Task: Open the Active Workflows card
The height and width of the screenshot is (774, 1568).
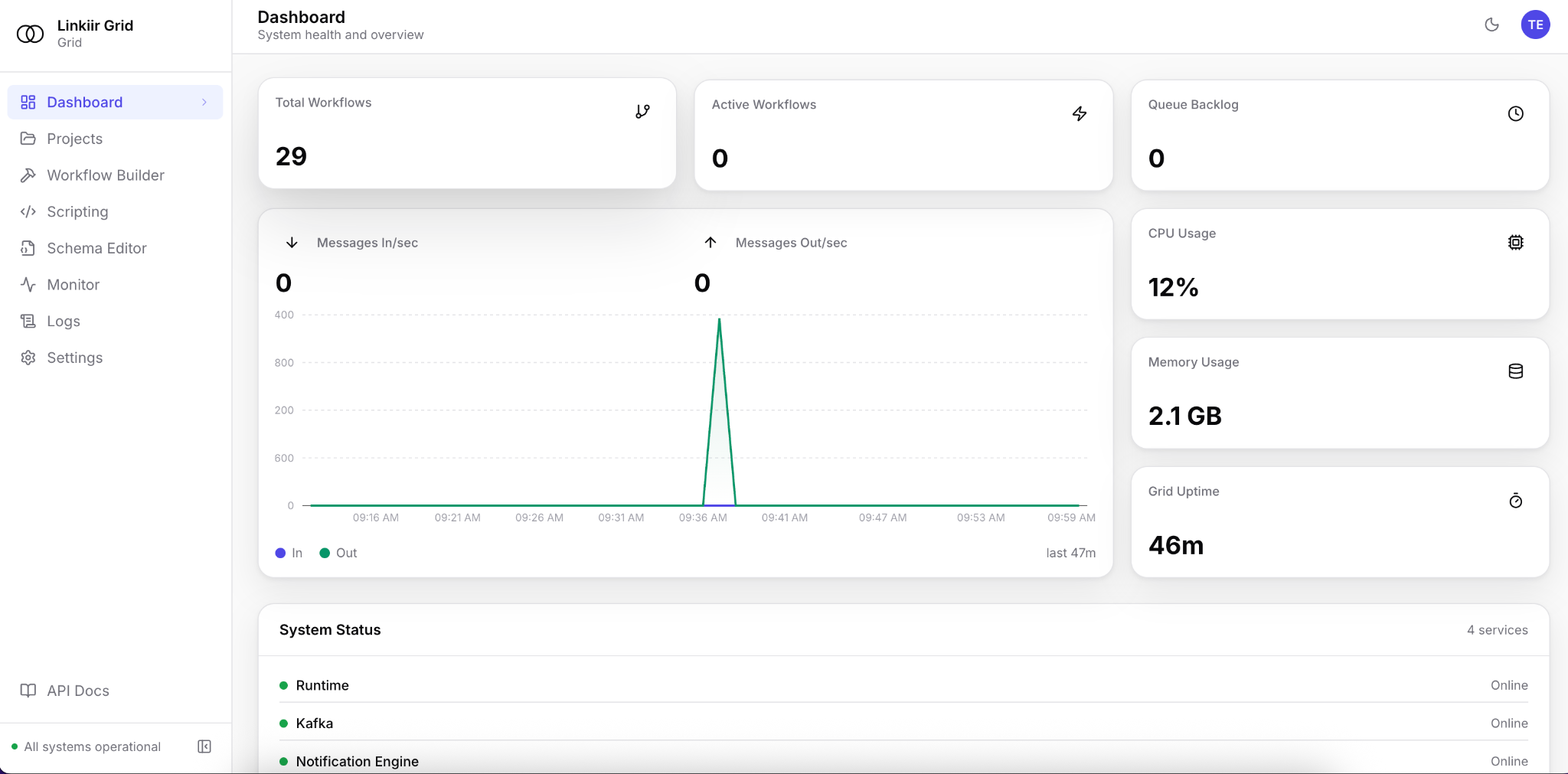Action: [x=903, y=135]
